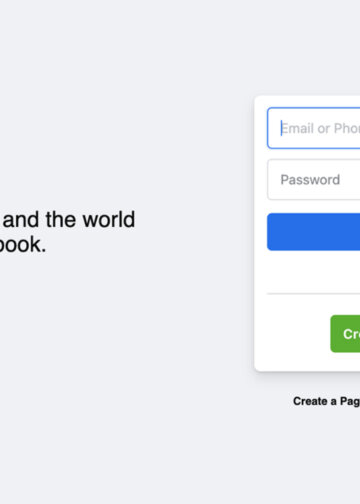
Task: Click white card space below blue button
Action: (314, 272)
